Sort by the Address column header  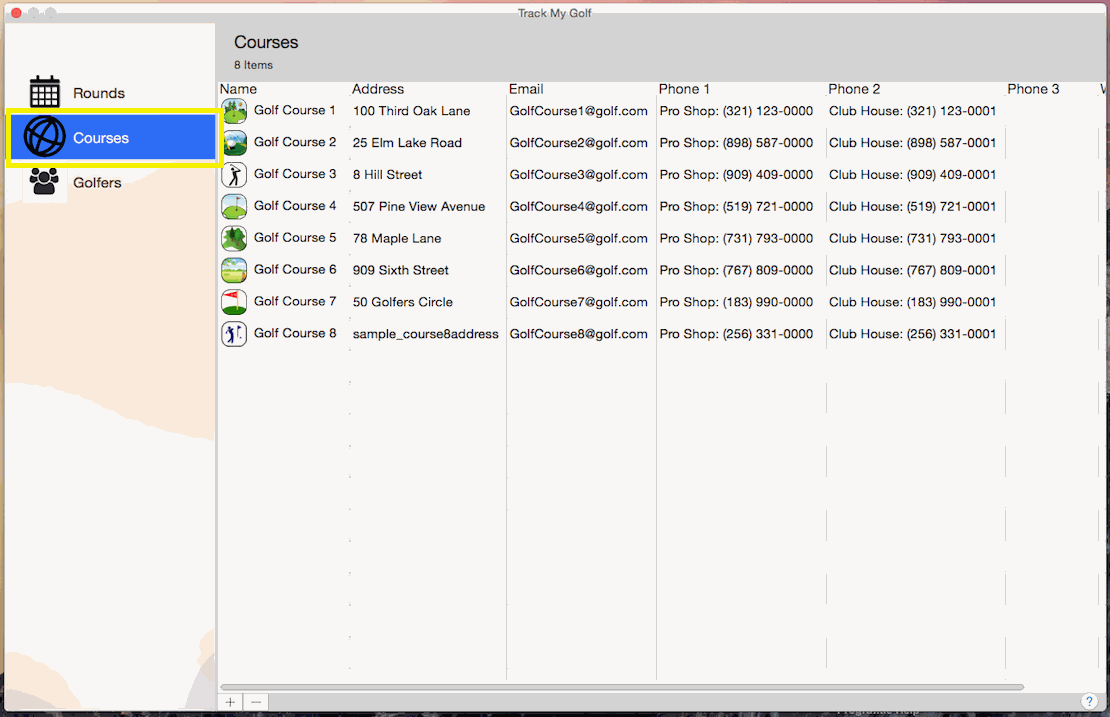click(x=378, y=89)
